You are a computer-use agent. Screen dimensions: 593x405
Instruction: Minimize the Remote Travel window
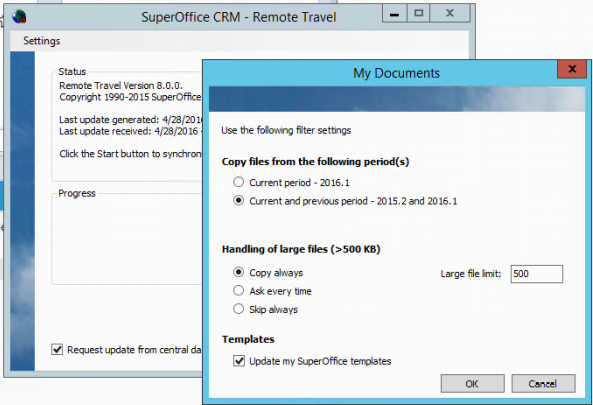394,14
